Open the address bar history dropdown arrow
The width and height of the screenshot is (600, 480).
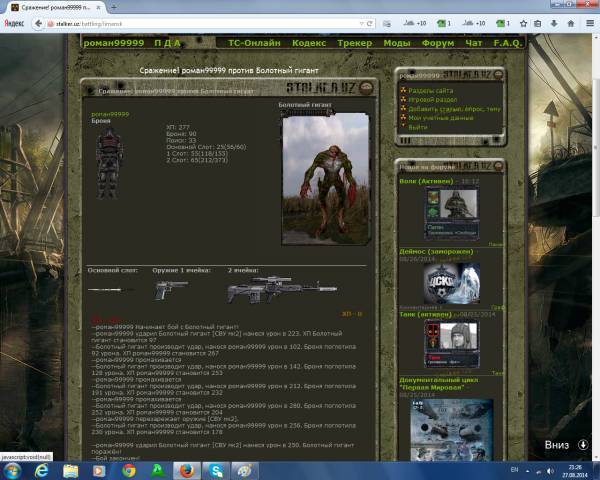(362, 24)
